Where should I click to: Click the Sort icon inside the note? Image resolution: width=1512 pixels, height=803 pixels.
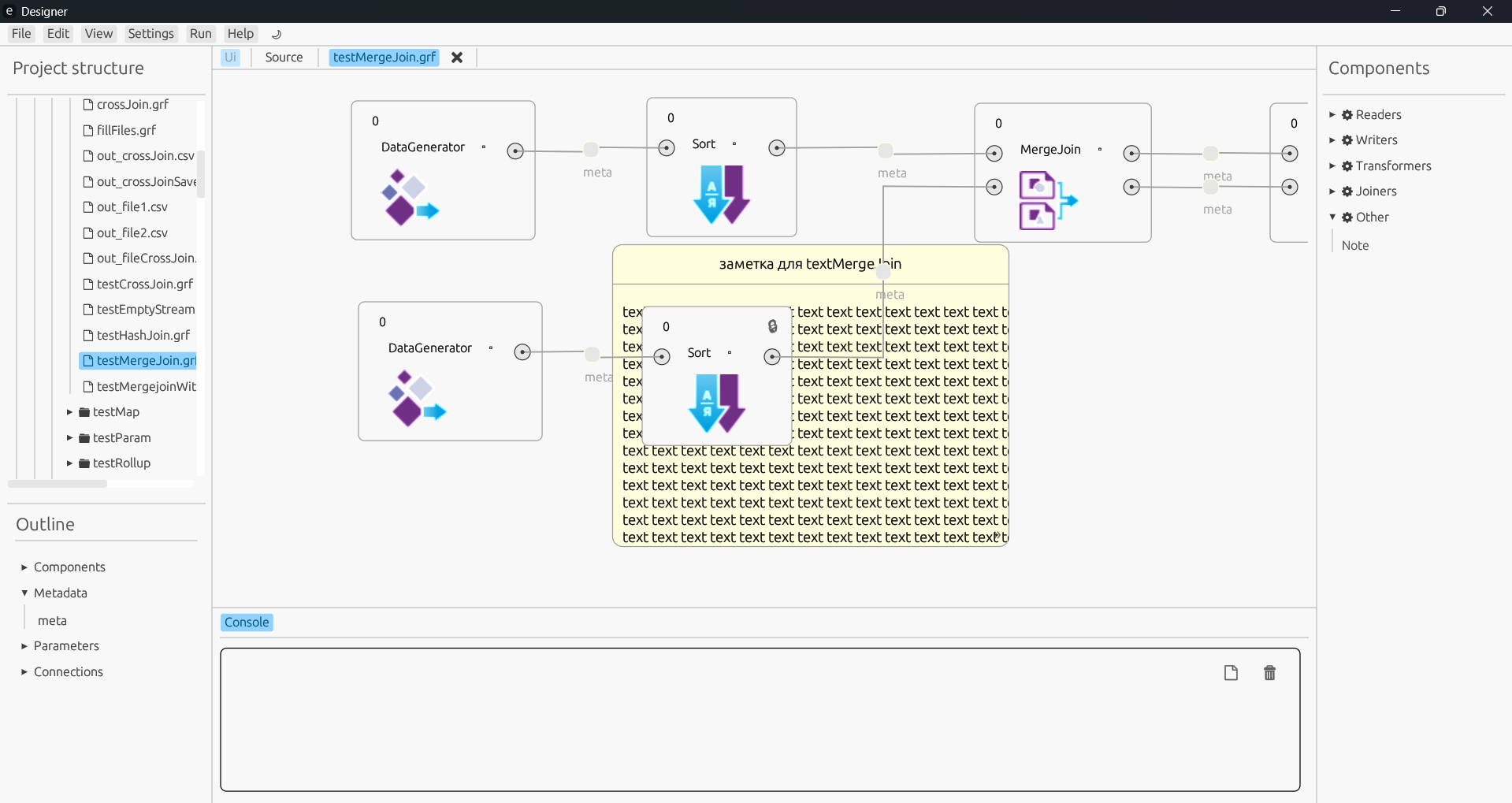(717, 403)
